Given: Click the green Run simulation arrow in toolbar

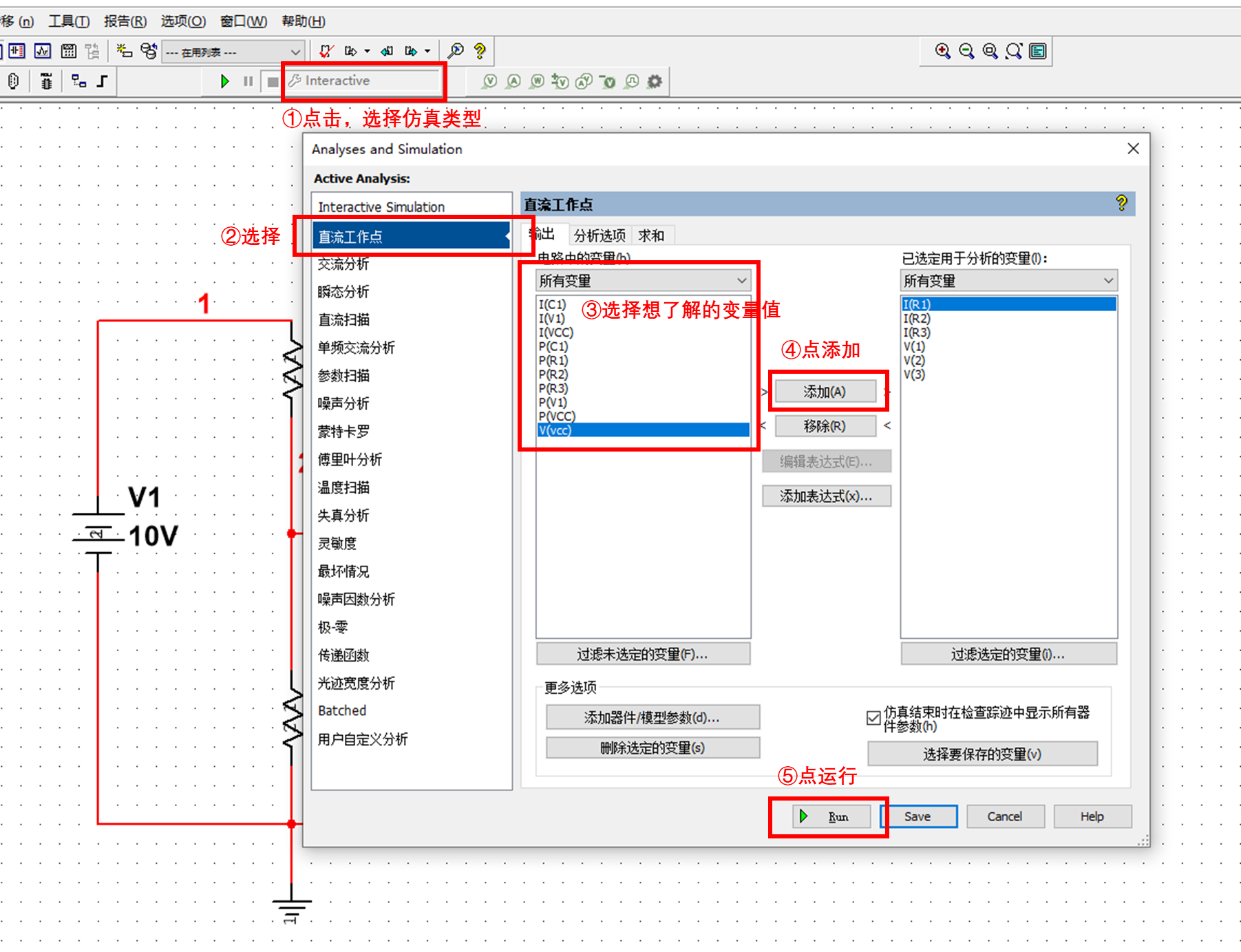Looking at the screenshot, I should [x=224, y=81].
